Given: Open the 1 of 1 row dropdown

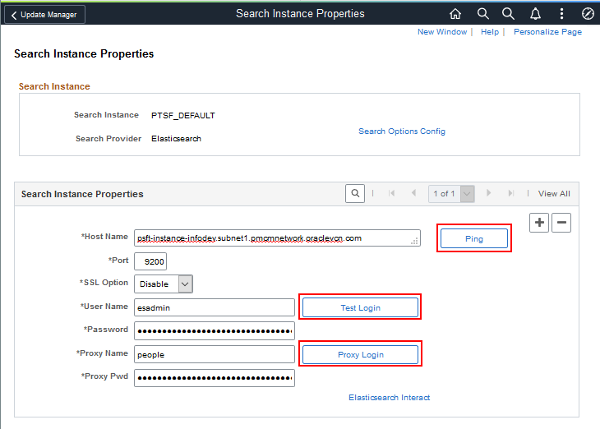Looking at the screenshot, I should [452, 194].
